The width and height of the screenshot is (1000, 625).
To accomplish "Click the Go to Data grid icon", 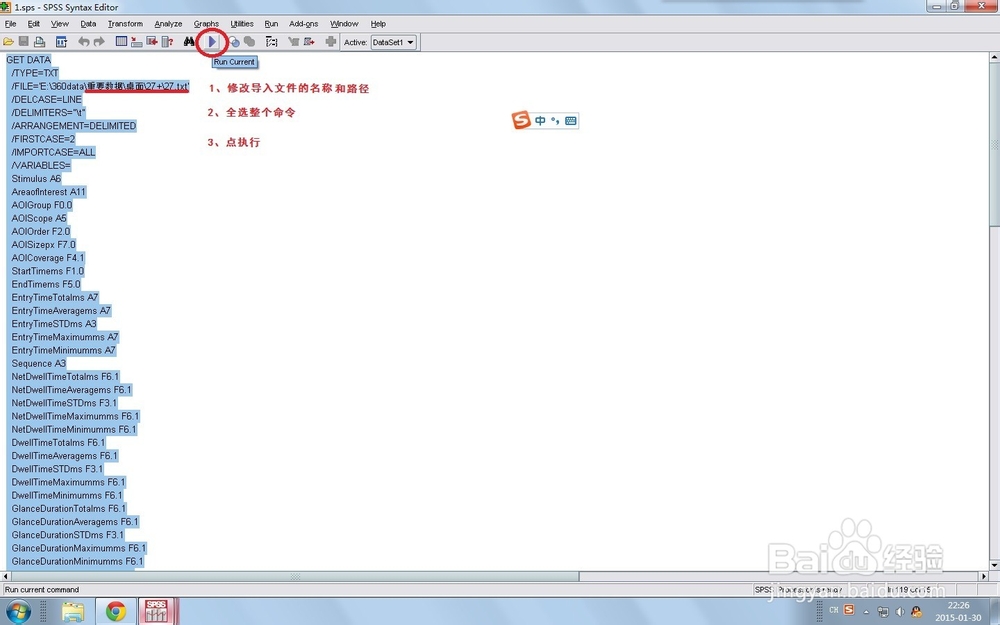I will [121, 41].
